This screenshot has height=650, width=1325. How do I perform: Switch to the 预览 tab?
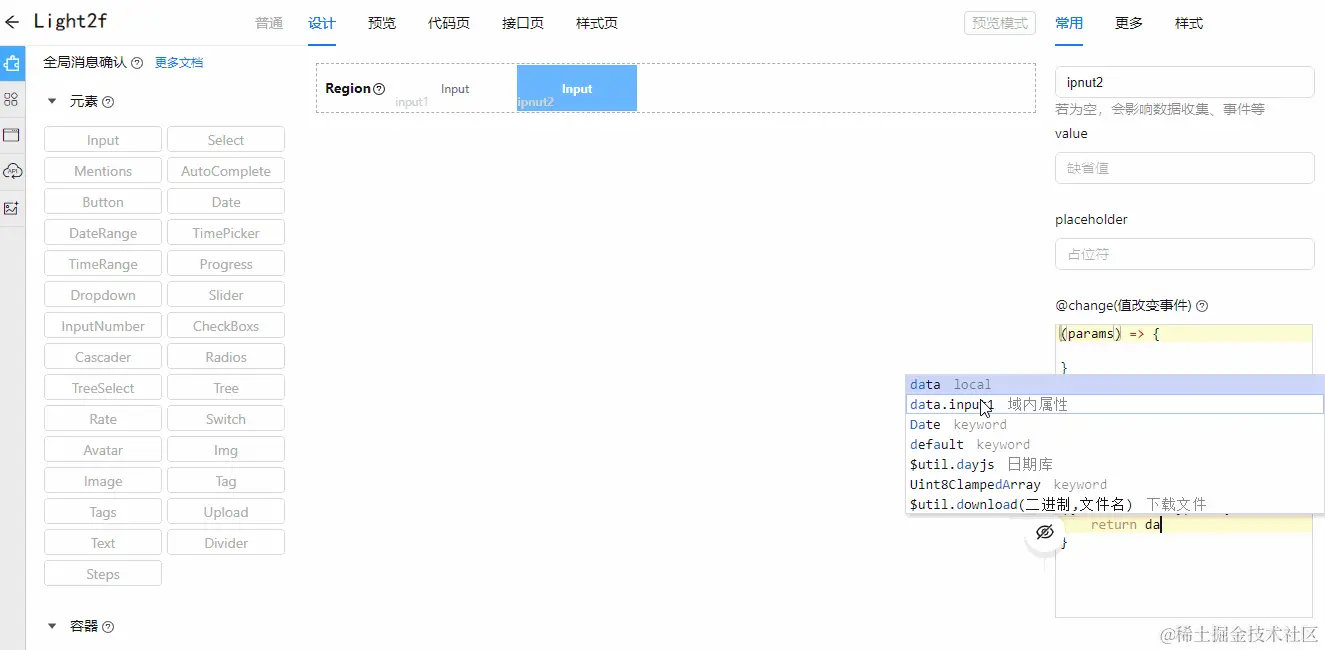(x=382, y=23)
